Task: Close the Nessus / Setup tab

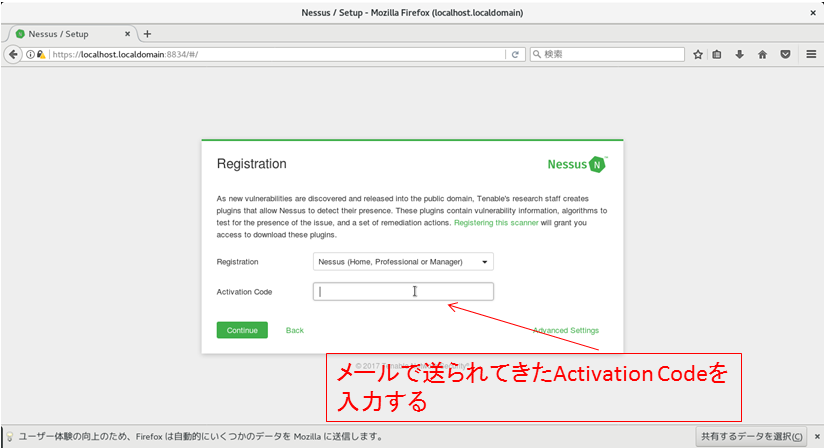Action: tap(127, 34)
